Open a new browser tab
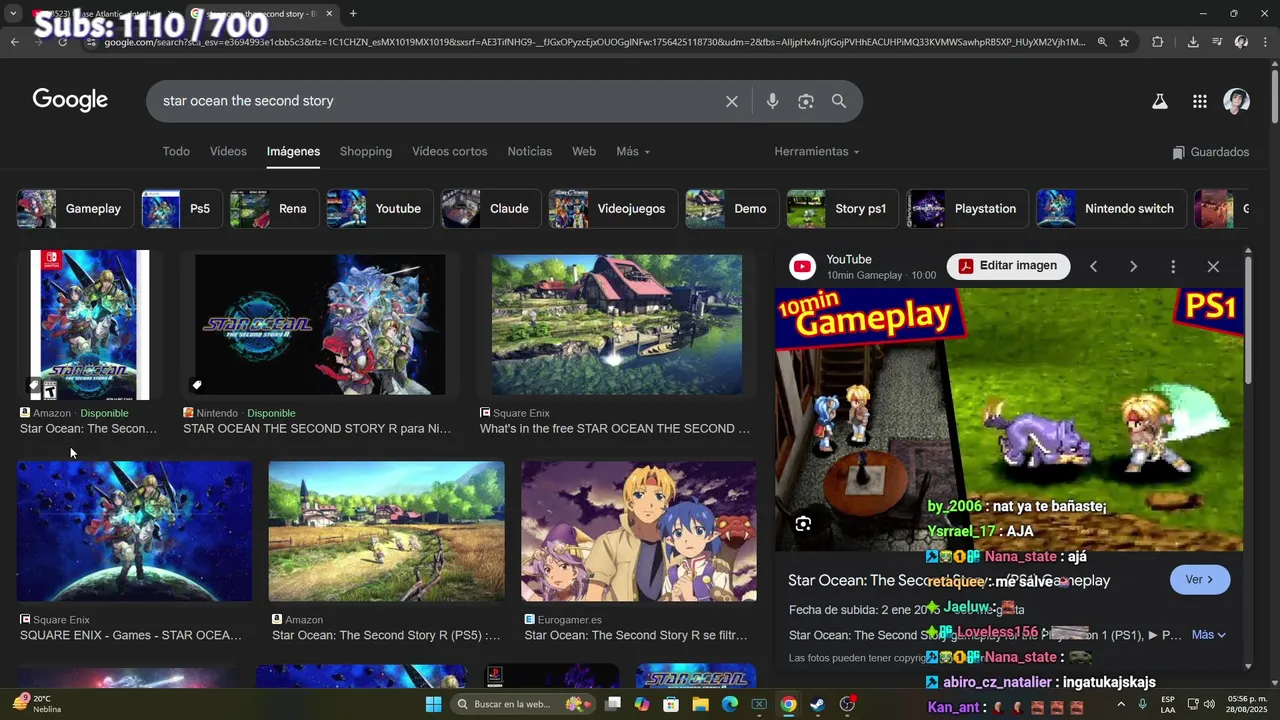The image size is (1280, 720). 353,14
